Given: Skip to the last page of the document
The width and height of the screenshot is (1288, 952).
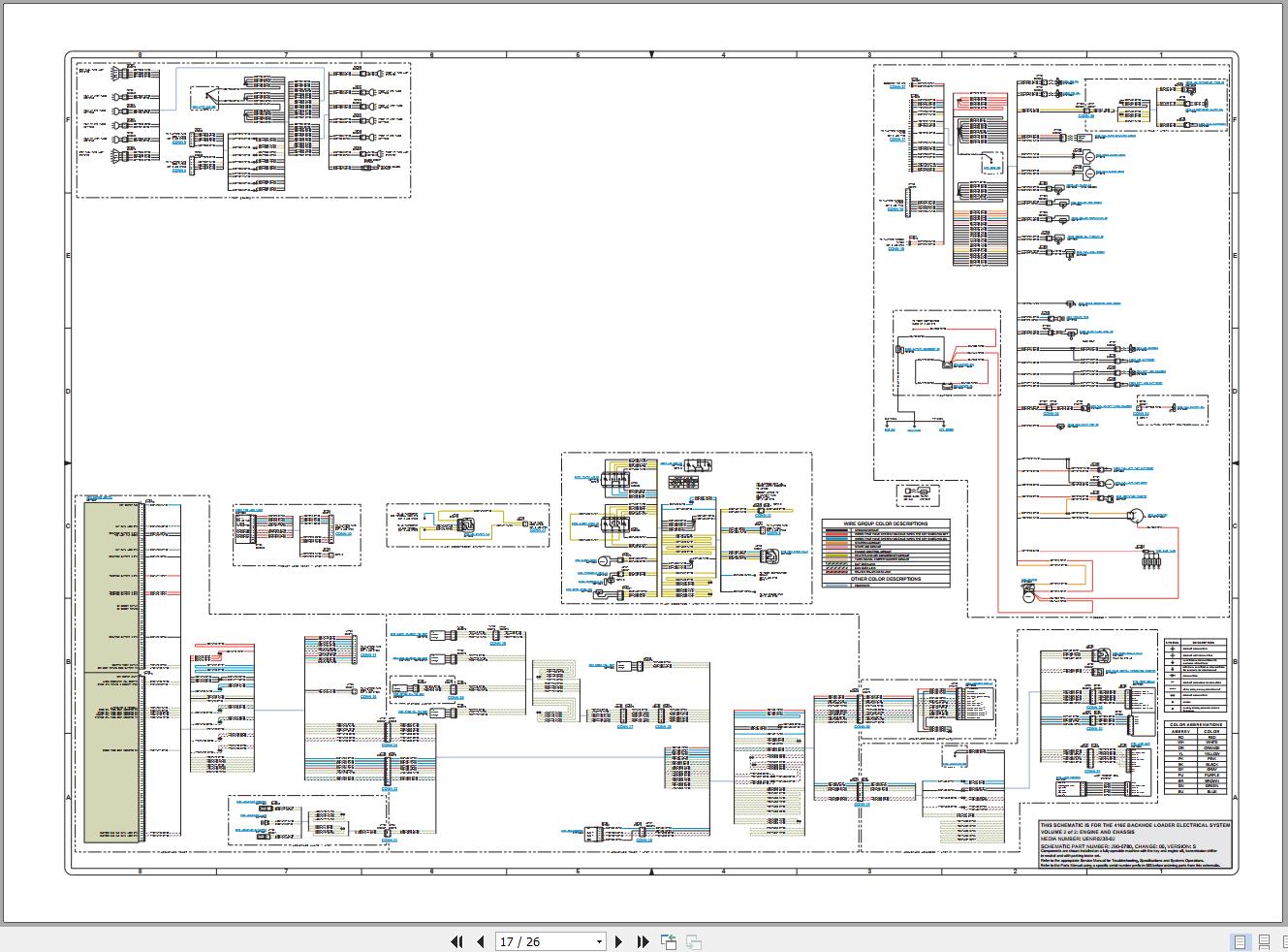Looking at the screenshot, I should pyautogui.click(x=643, y=941).
